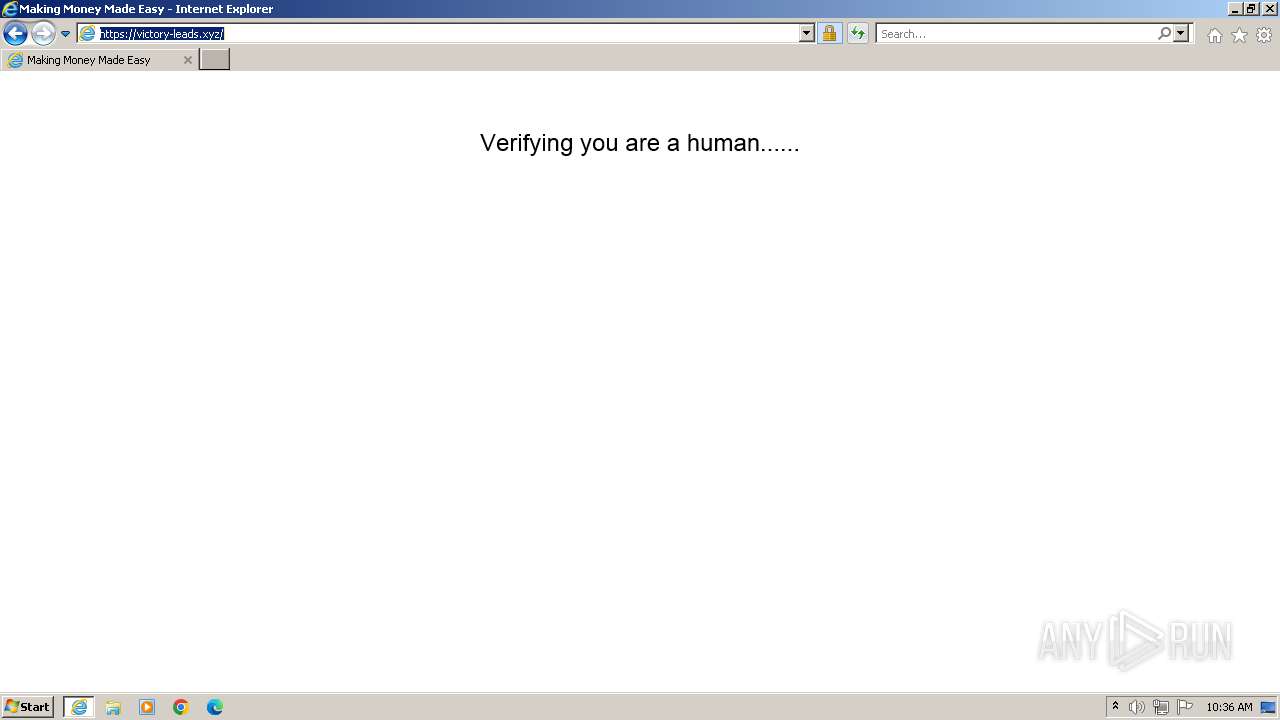
Task: Go back with the Back arrow button
Action: point(15,34)
